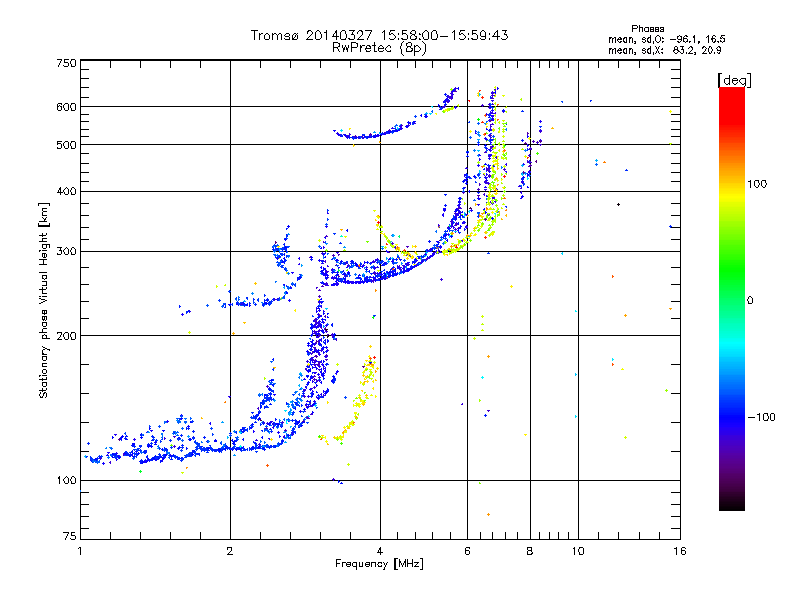Click the 'Stationary phase Virtual Height [km]' axis title
This screenshot has width=800, height=600.
coord(44,301)
